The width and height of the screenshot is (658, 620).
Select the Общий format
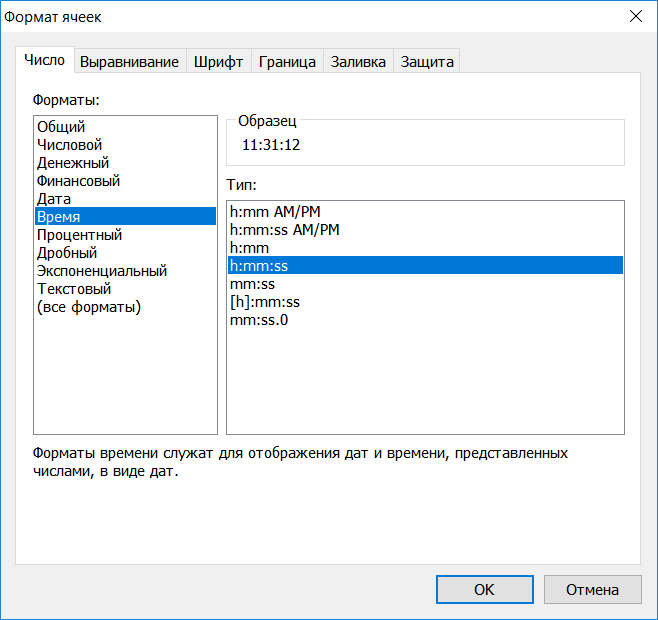click(125, 126)
